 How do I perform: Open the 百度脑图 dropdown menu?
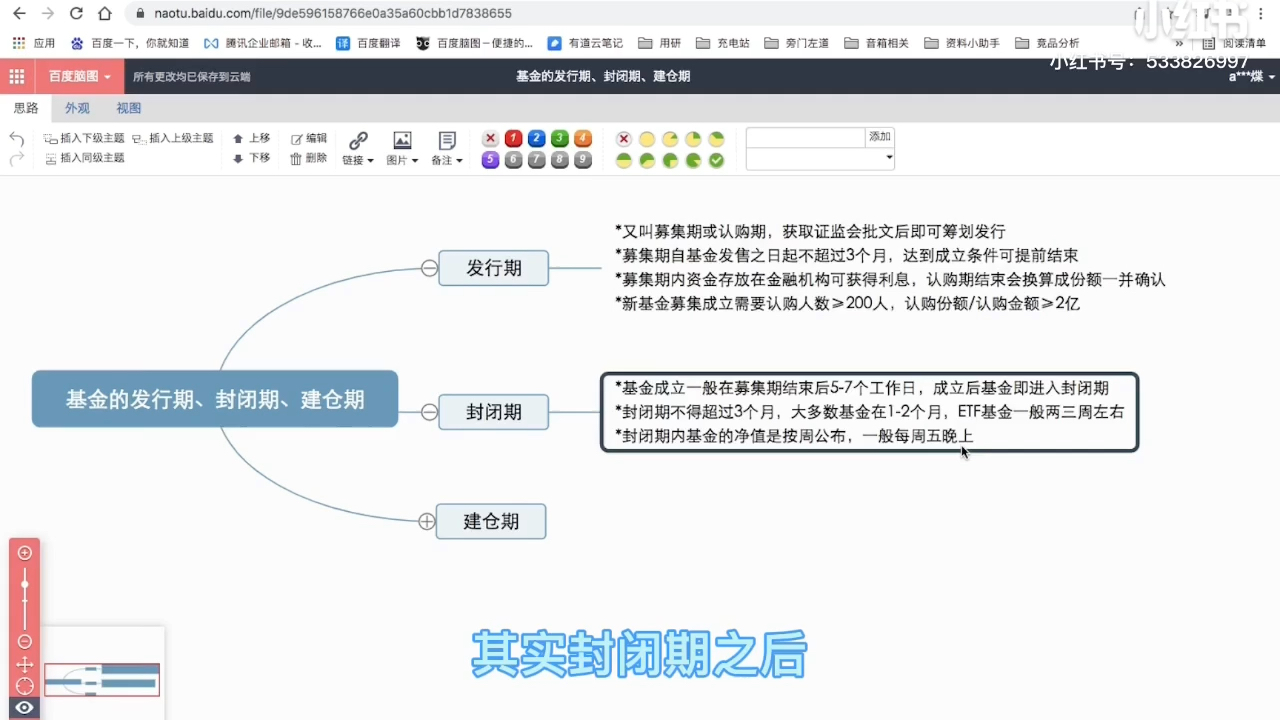(80, 76)
